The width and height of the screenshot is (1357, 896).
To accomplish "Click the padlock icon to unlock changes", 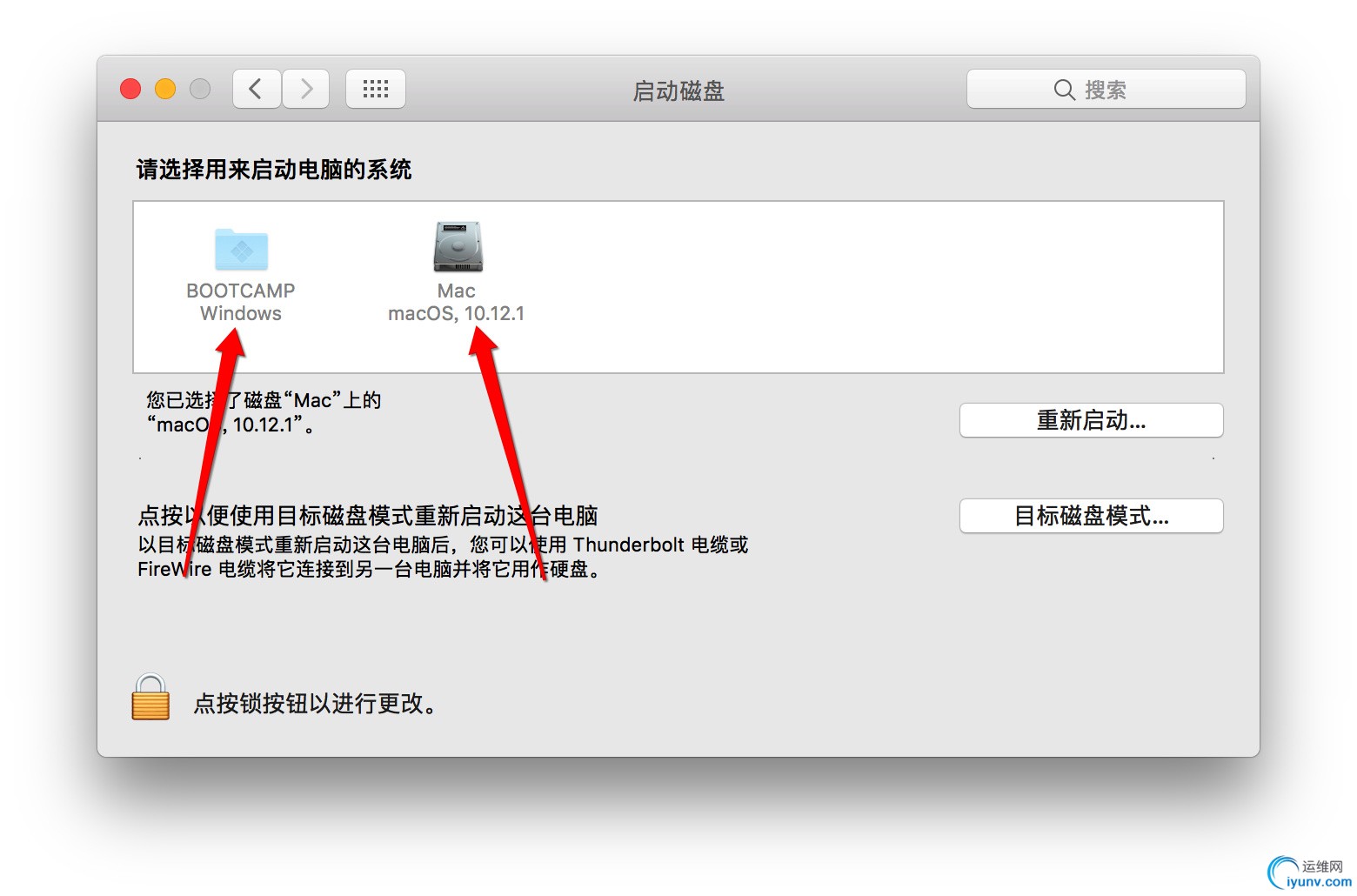I will pos(150,697).
